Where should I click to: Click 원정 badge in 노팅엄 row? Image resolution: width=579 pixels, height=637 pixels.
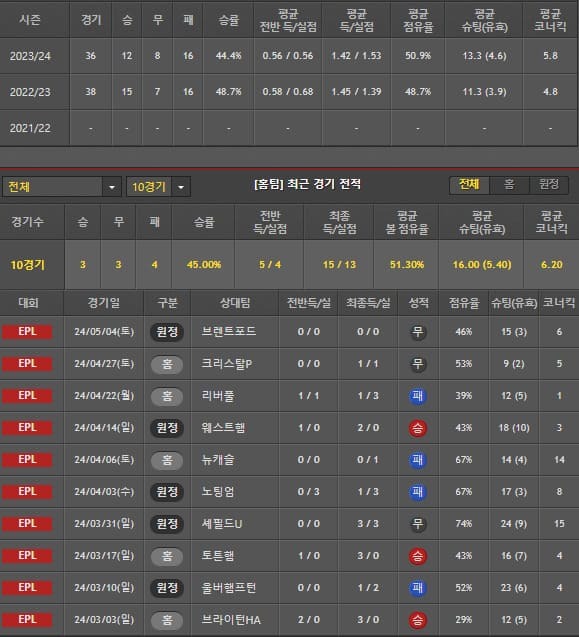coord(167,492)
